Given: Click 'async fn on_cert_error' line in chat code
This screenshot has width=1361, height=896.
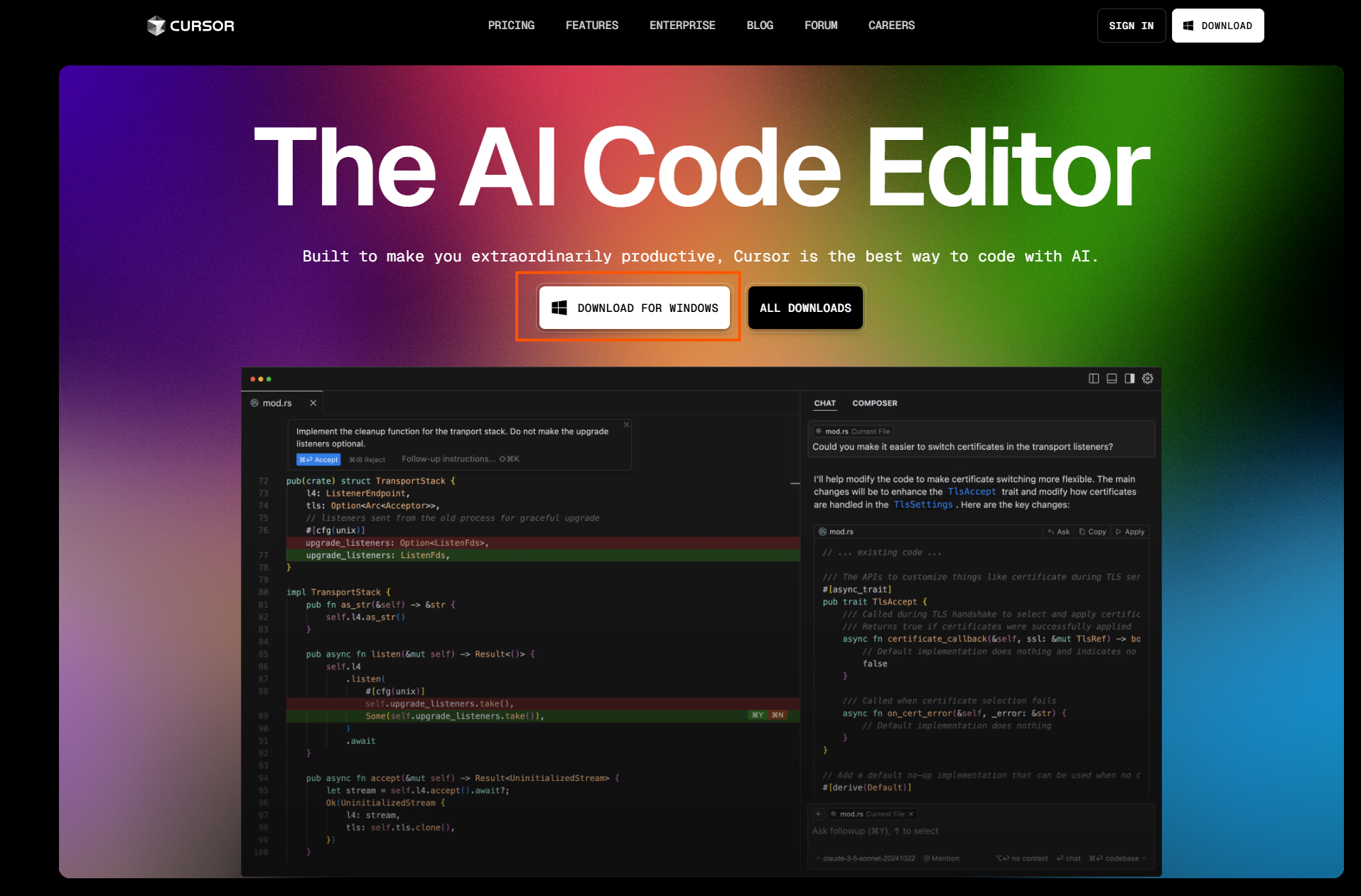Looking at the screenshot, I should tap(954, 713).
